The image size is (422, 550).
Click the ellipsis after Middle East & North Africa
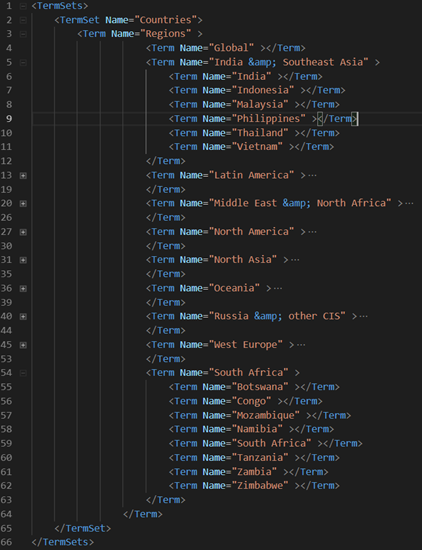tap(409, 203)
